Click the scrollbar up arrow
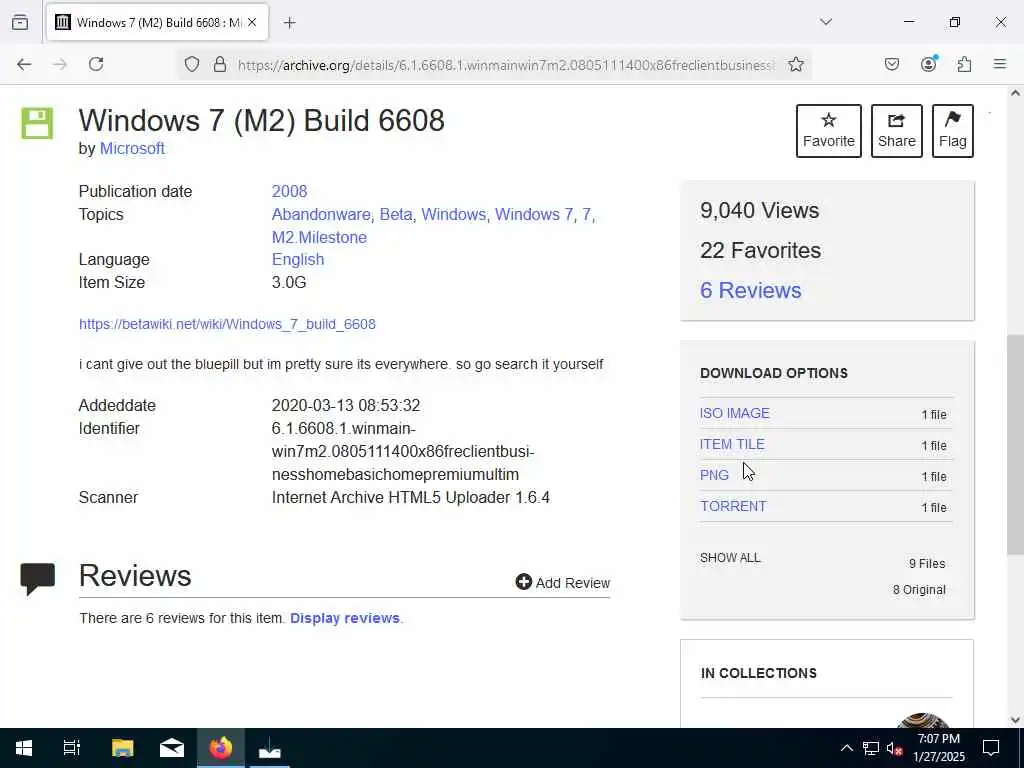Image resolution: width=1024 pixels, height=768 pixels. point(1015,93)
